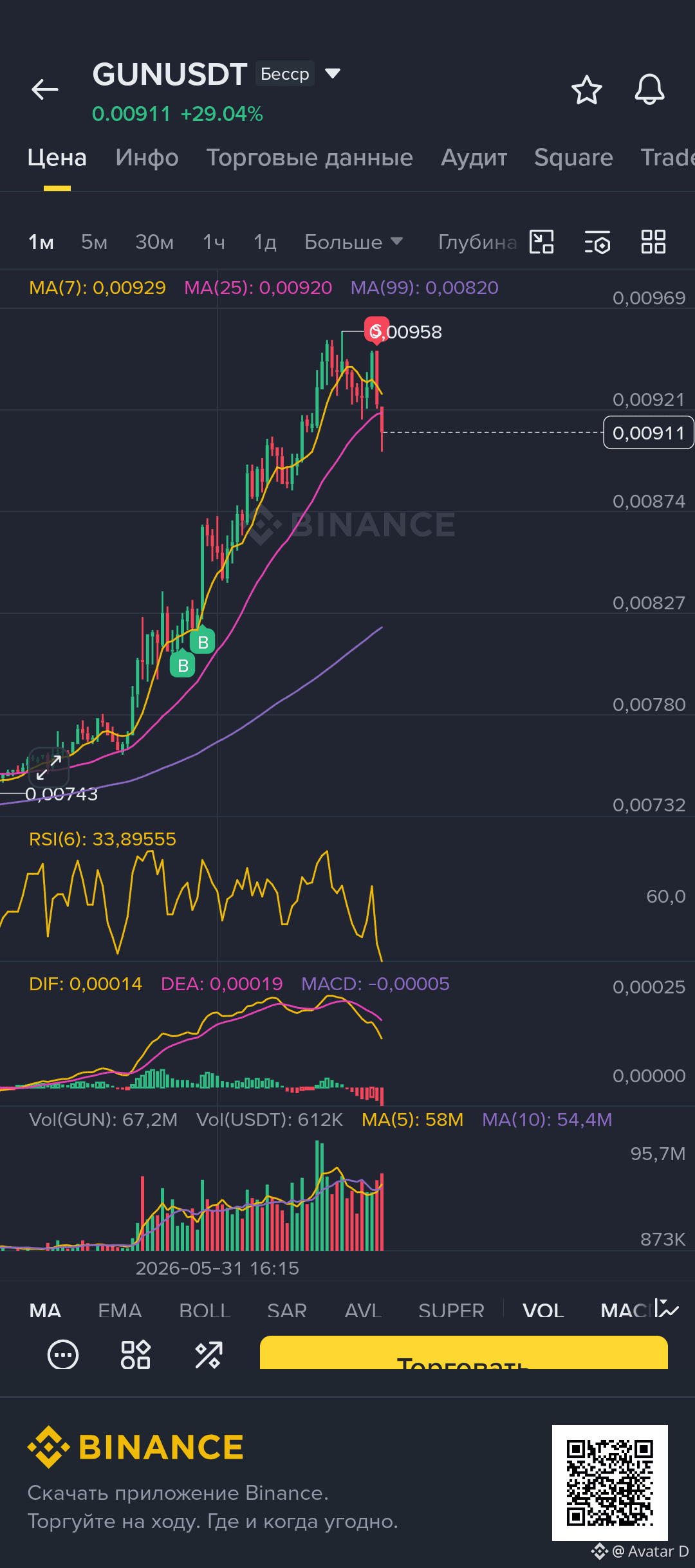
Task: Open the chart picture-in-picture layout icon
Action: (541, 242)
